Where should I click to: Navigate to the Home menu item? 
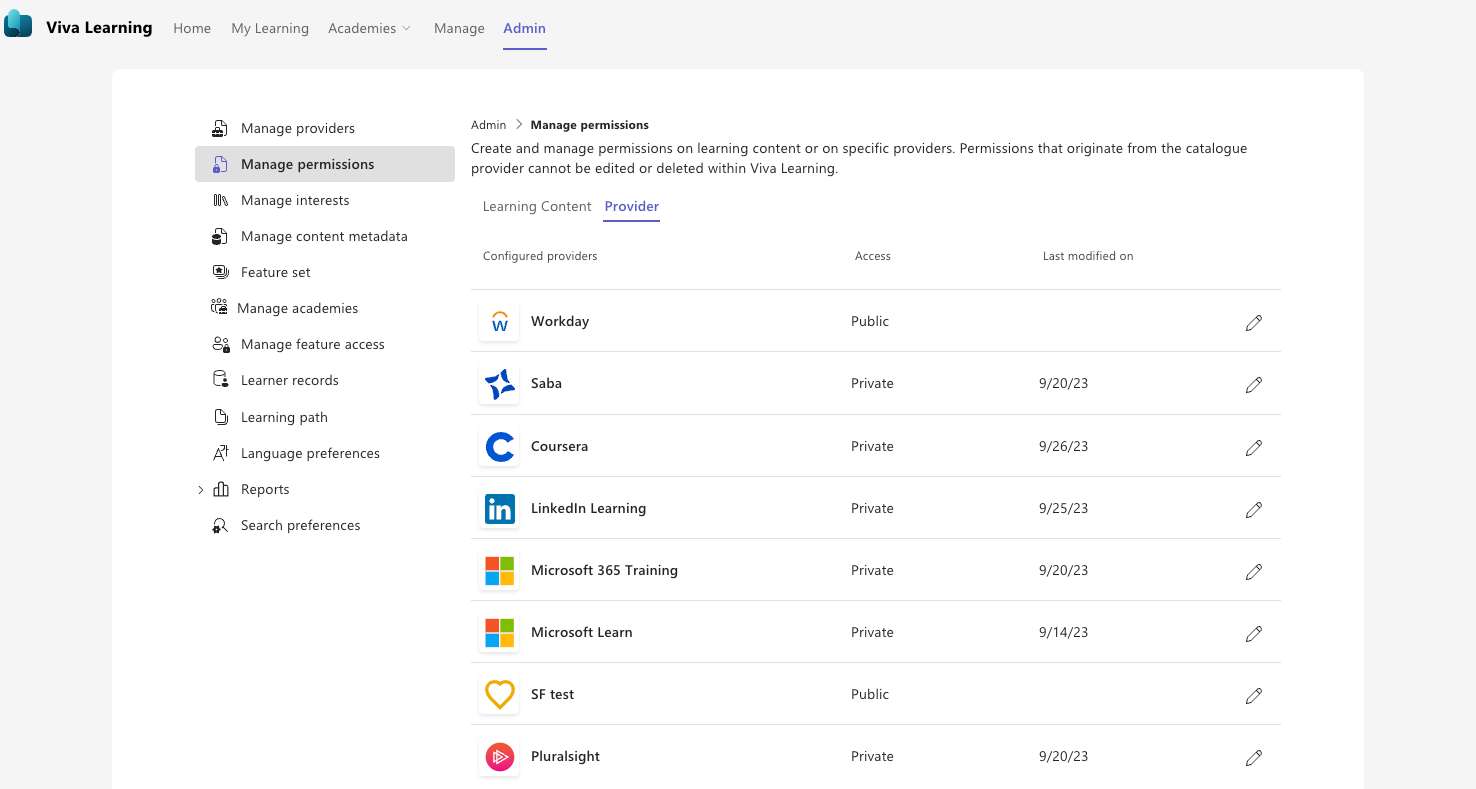[x=192, y=28]
